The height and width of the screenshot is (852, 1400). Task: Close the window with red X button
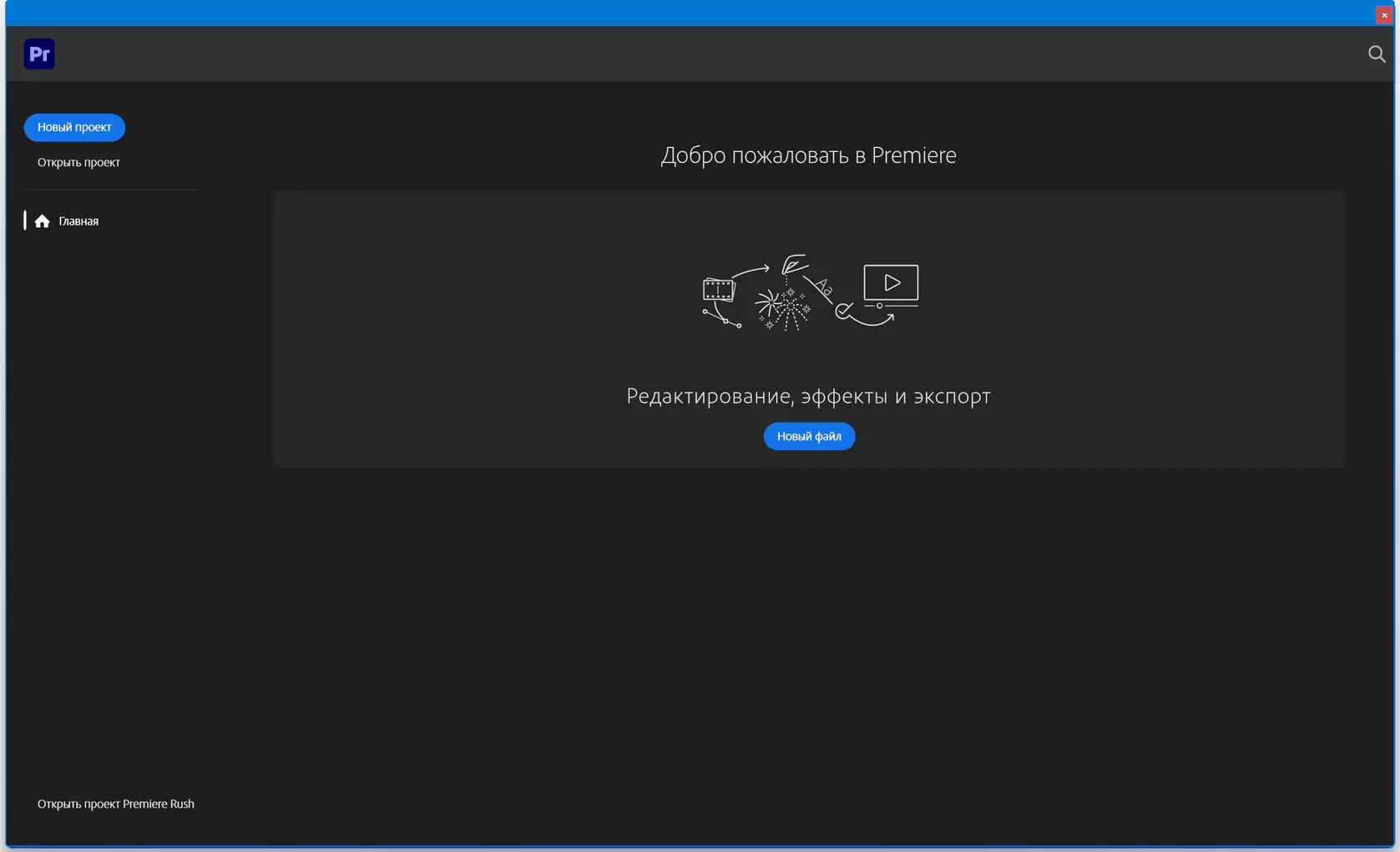1384,15
